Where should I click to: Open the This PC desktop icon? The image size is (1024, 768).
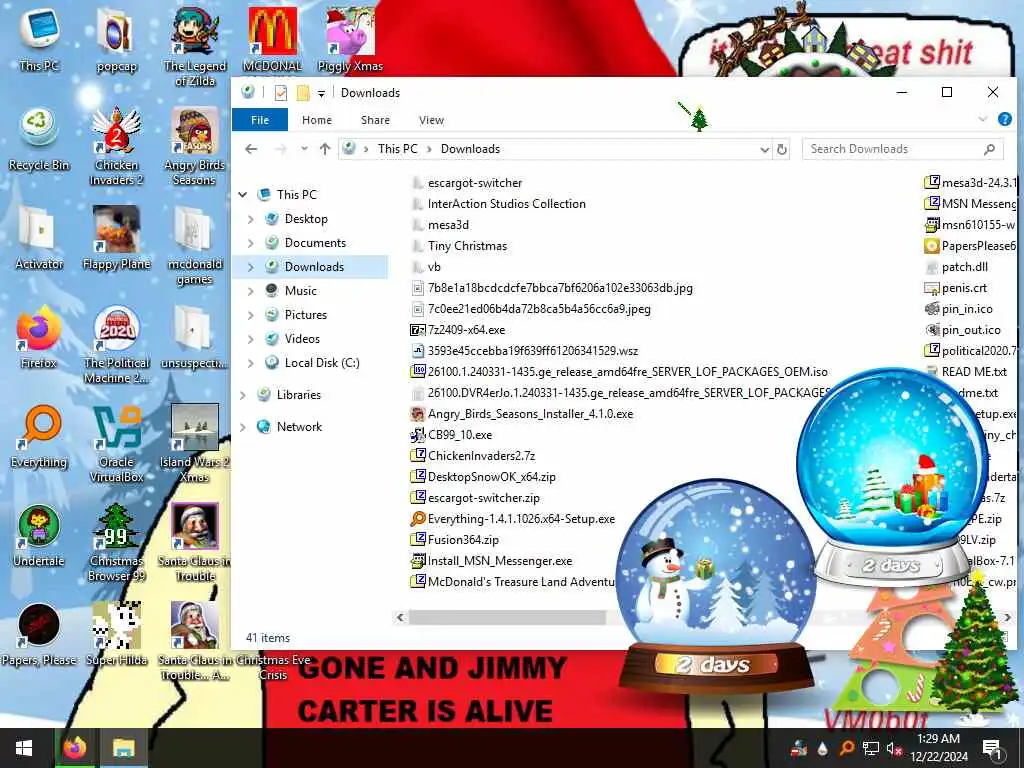coord(39,38)
